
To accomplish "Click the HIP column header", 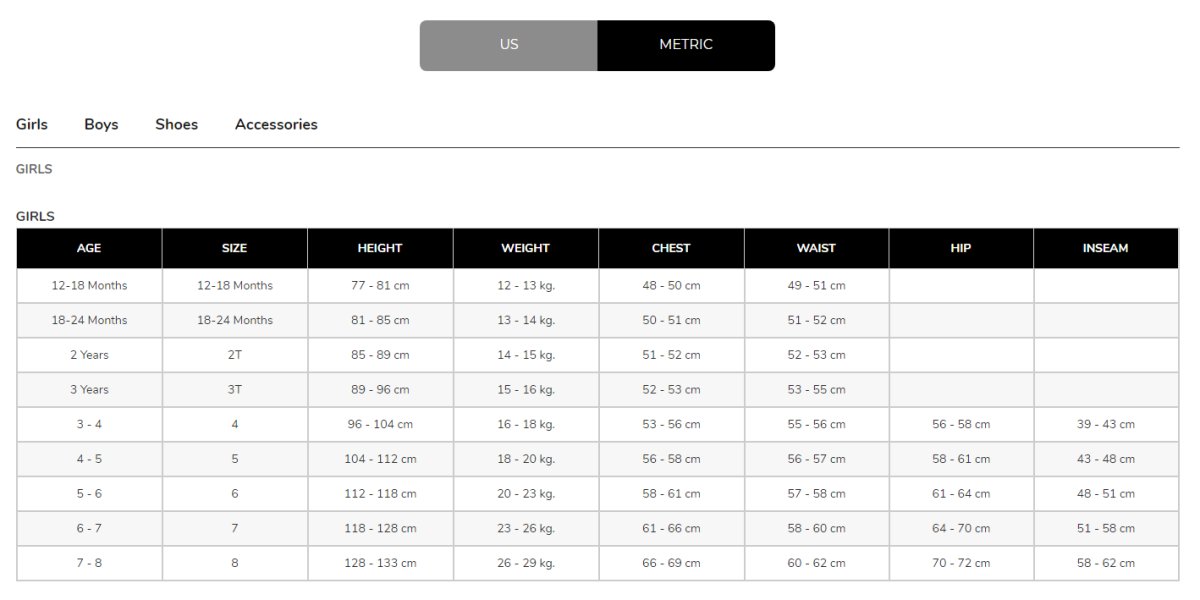I will point(961,248).
